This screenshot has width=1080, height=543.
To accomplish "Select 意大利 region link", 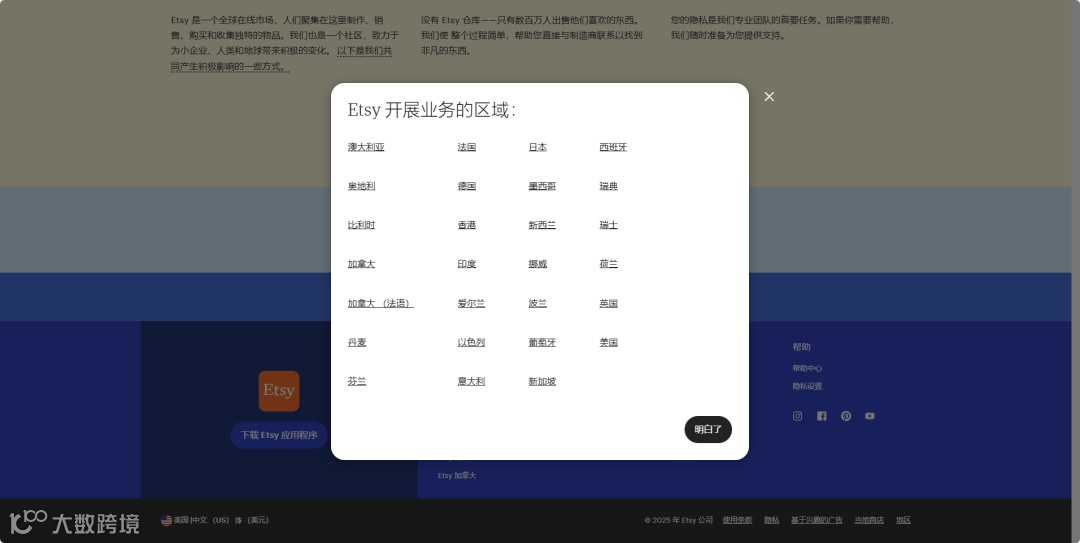I will (x=471, y=381).
